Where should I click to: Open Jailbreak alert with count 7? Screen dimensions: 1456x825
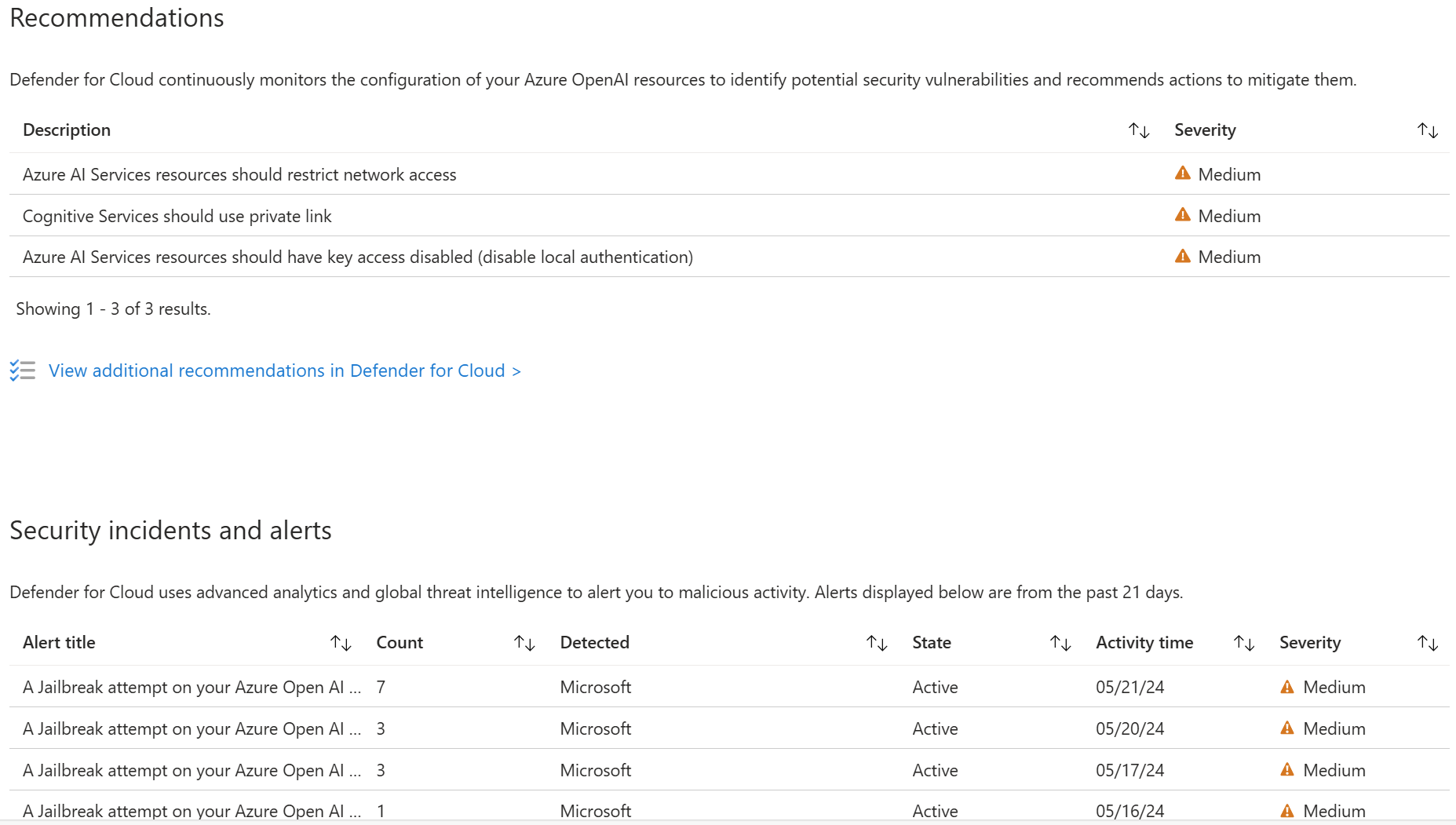192,687
